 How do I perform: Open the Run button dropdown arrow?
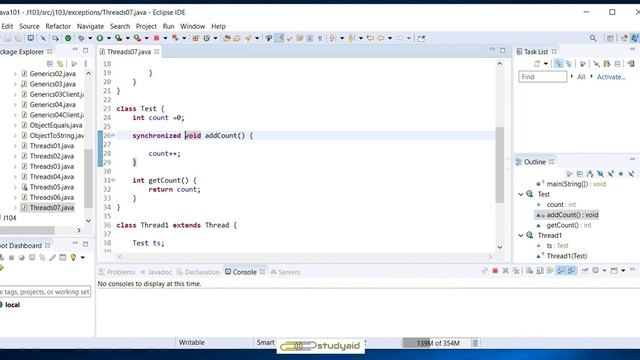pos(109,38)
